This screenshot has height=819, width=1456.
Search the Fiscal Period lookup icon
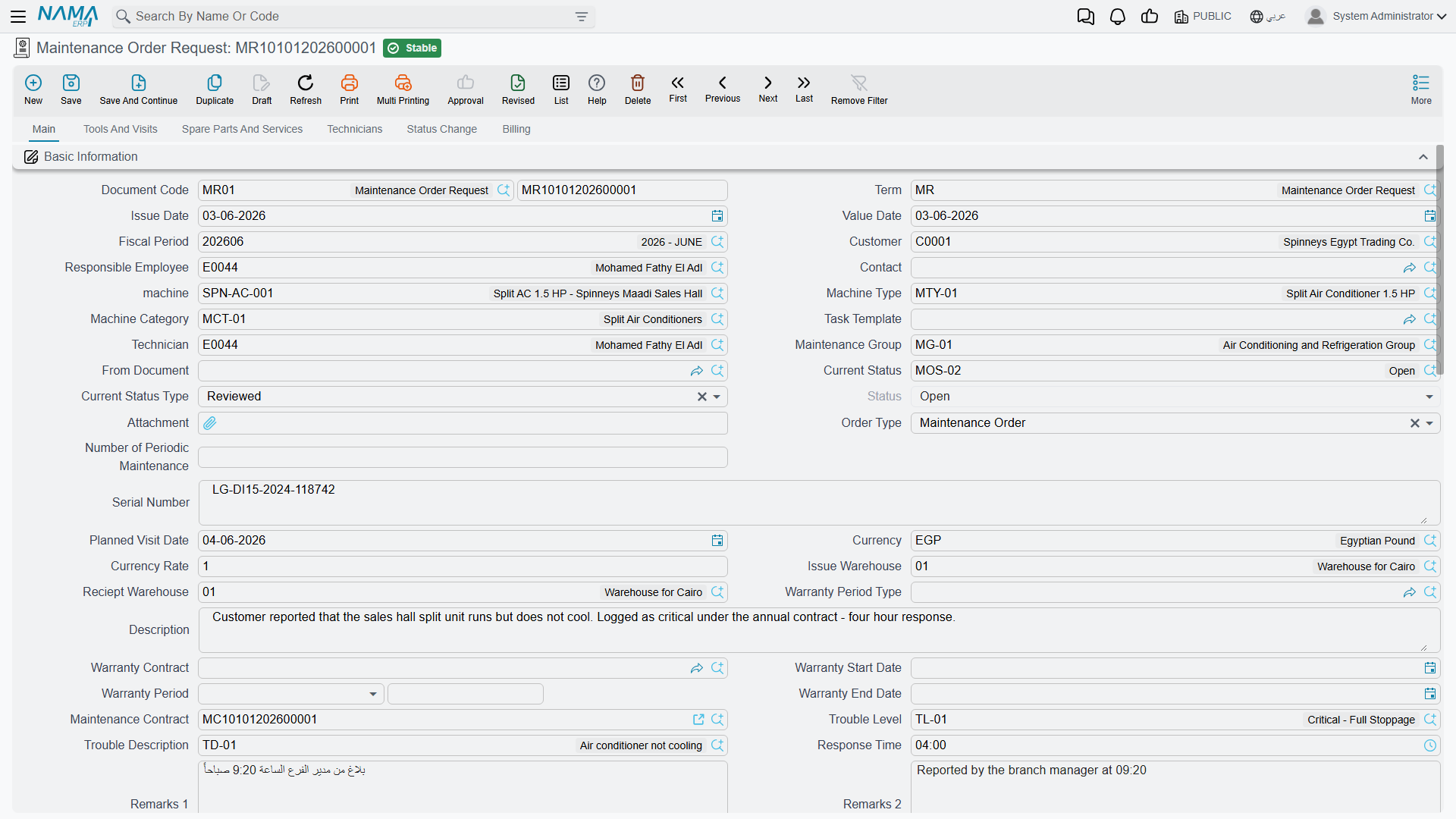tap(717, 242)
